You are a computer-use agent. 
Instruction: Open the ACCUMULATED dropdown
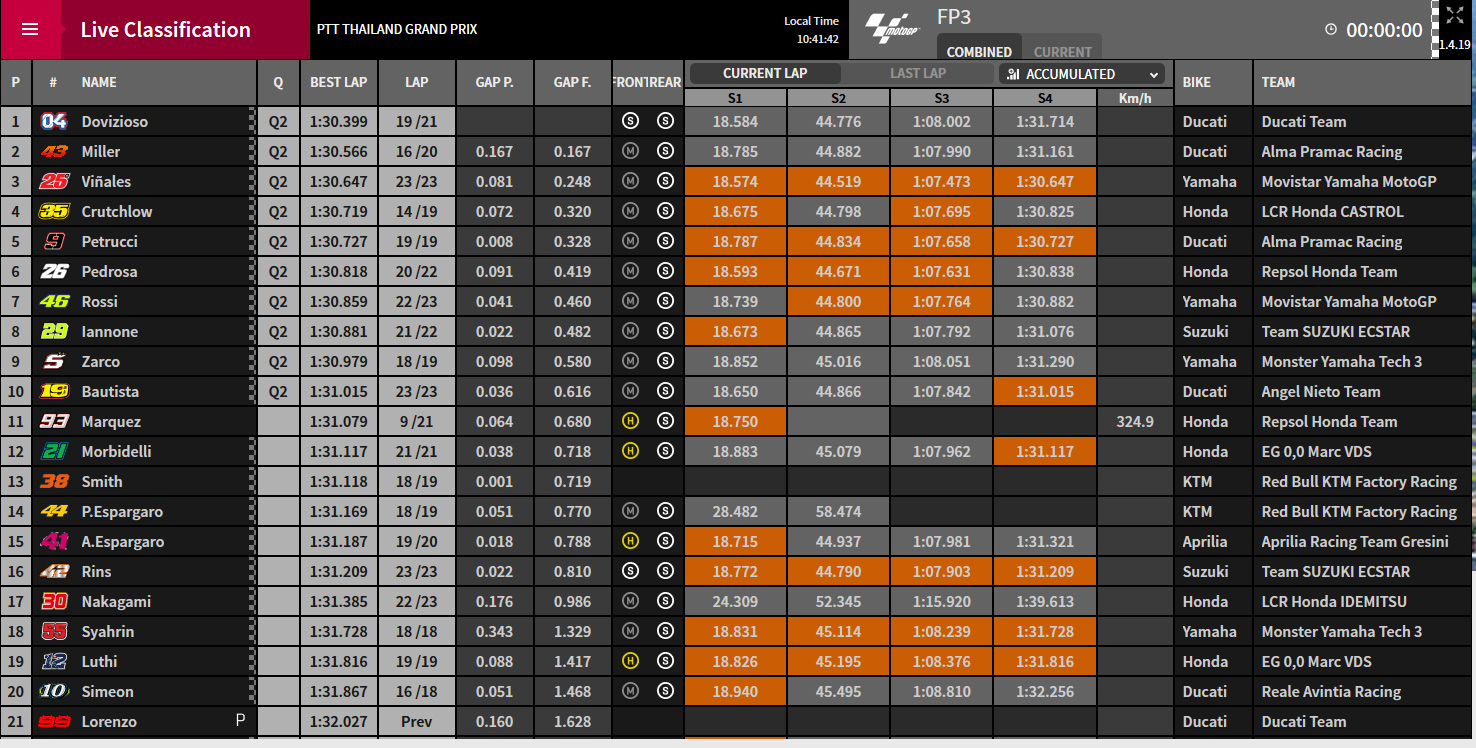point(1082,74)
